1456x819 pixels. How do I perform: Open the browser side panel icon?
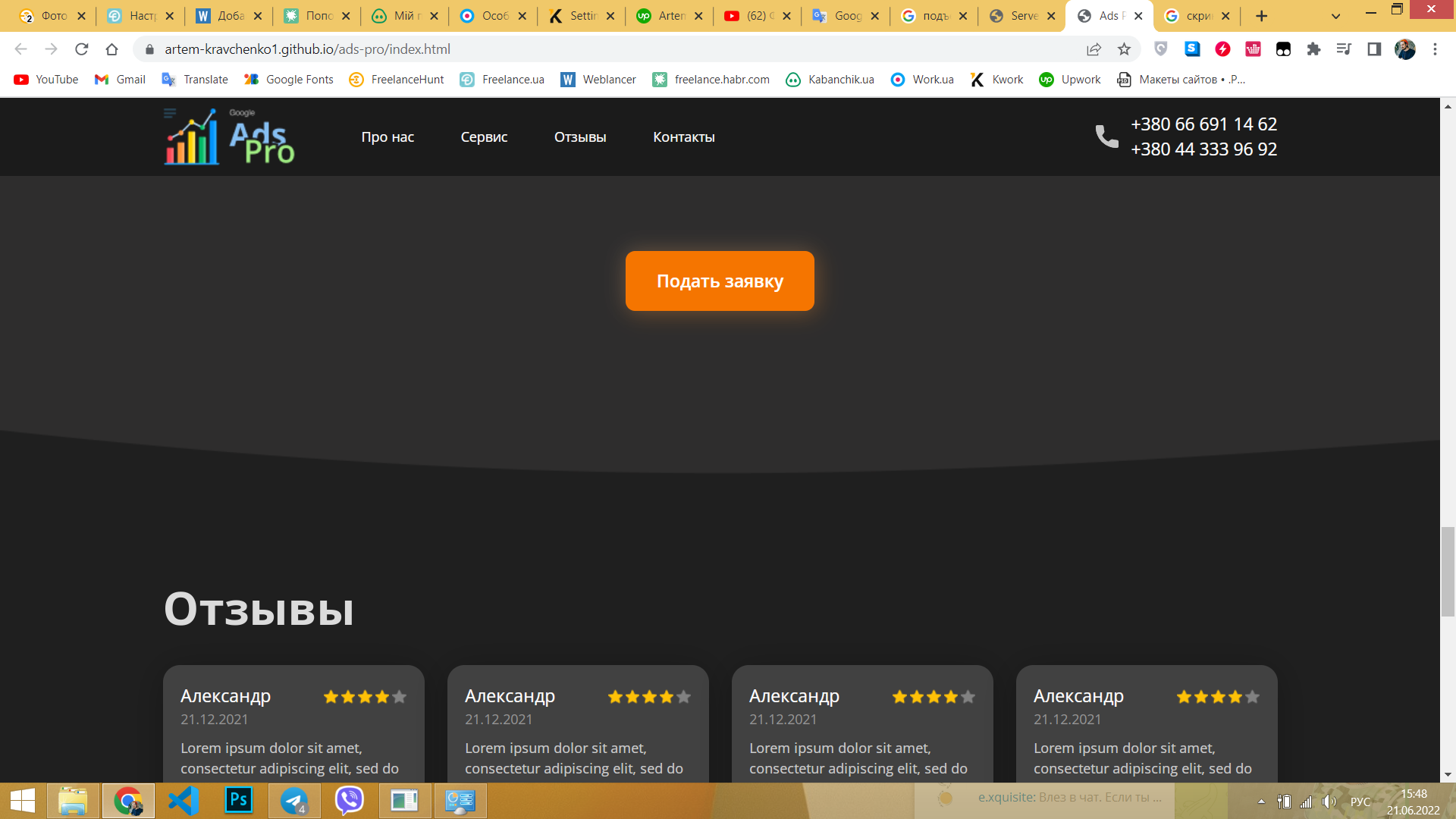tap(1374, 49)
